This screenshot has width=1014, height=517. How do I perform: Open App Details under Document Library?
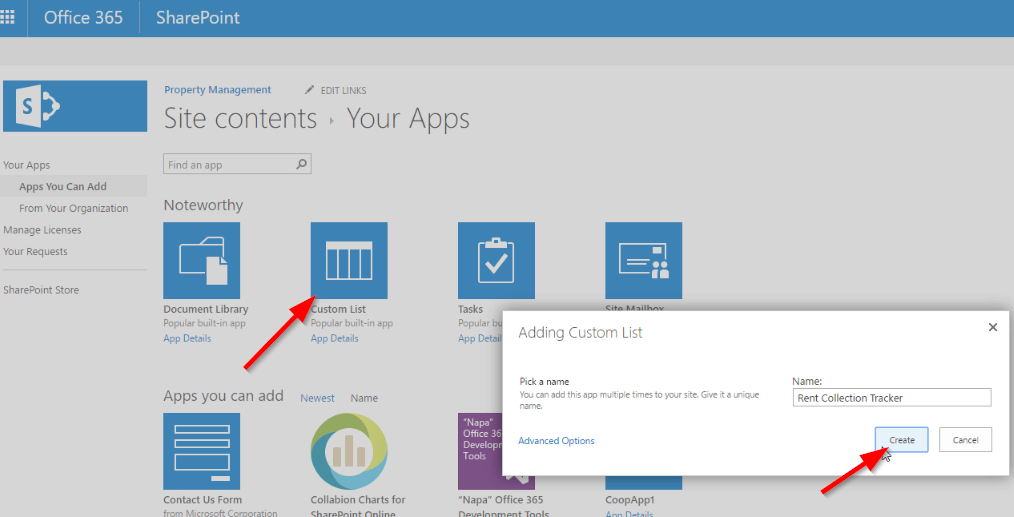coord(187,338)
